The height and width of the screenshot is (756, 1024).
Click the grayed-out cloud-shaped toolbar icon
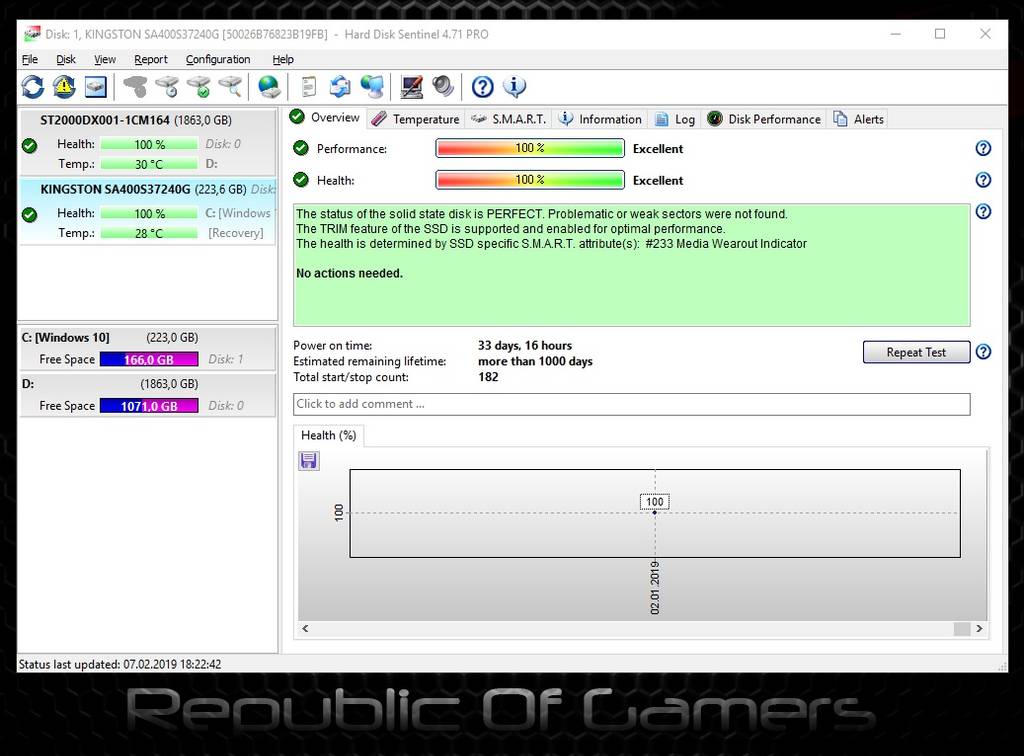[x=135, y=87]
